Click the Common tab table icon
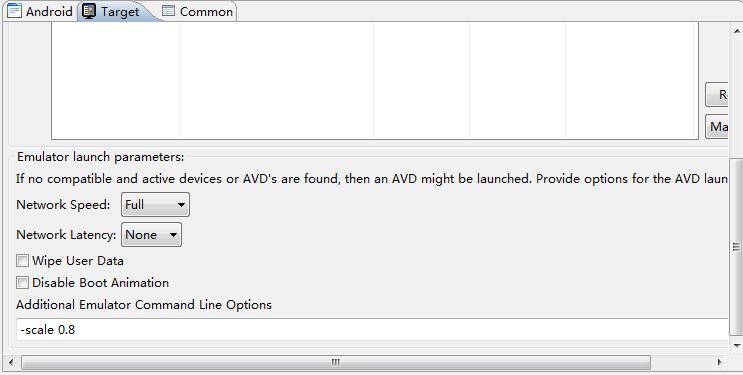Image resolution: width=743 pixels, height=375 pixels. click(168, 11)
